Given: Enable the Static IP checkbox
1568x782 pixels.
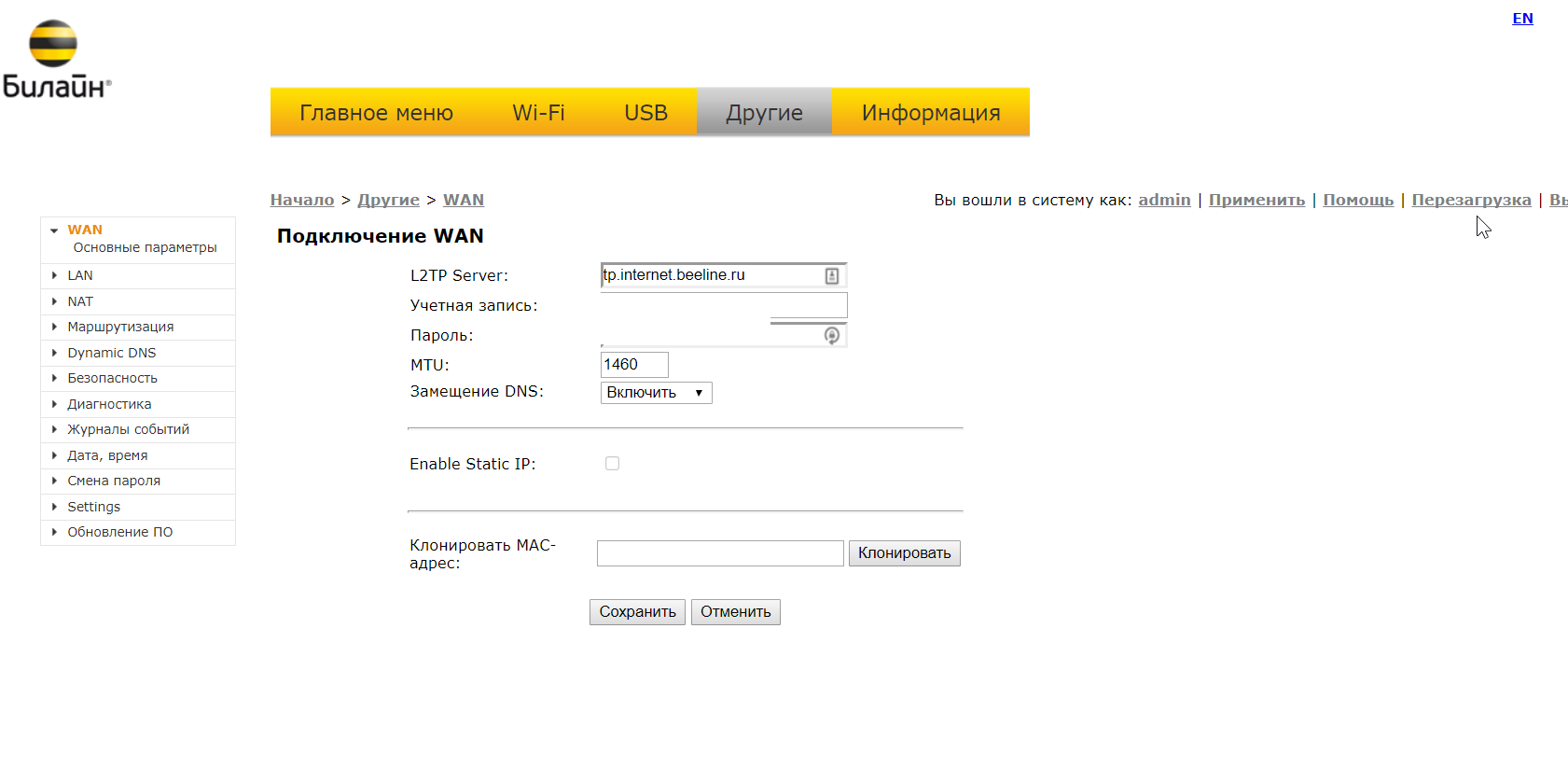Looking at the screenshot, I should (x=612, y=463).
